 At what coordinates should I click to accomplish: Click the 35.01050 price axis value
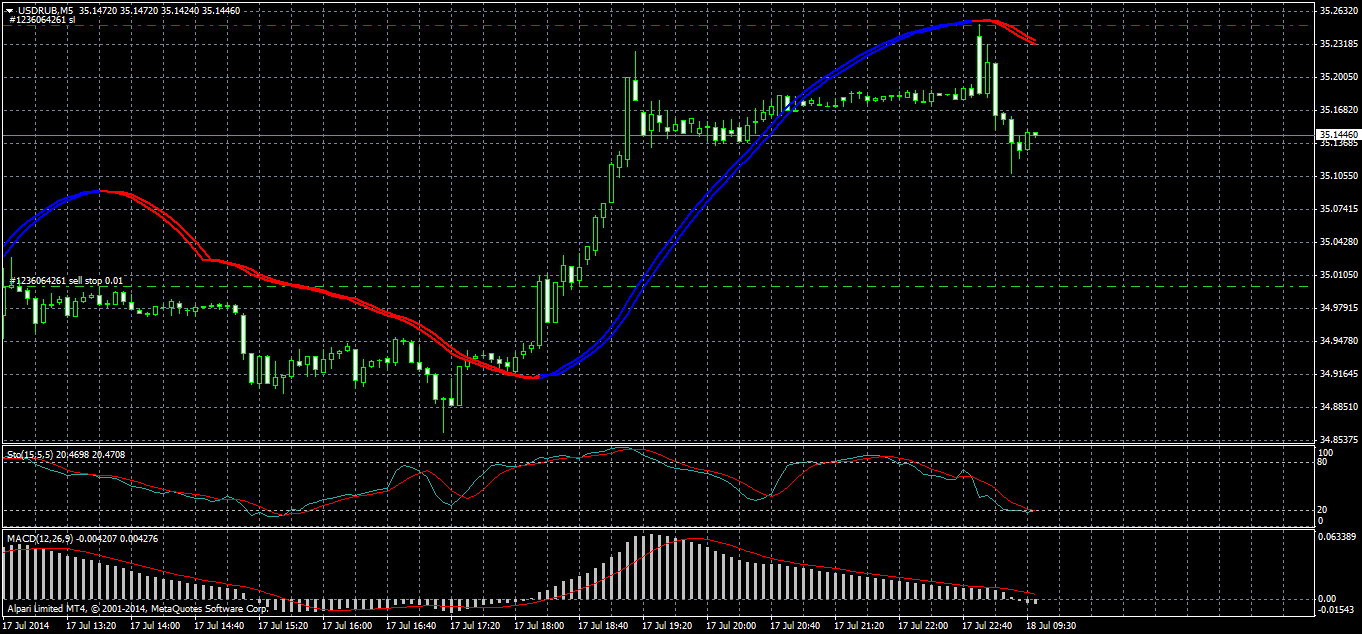[1337, 274]
